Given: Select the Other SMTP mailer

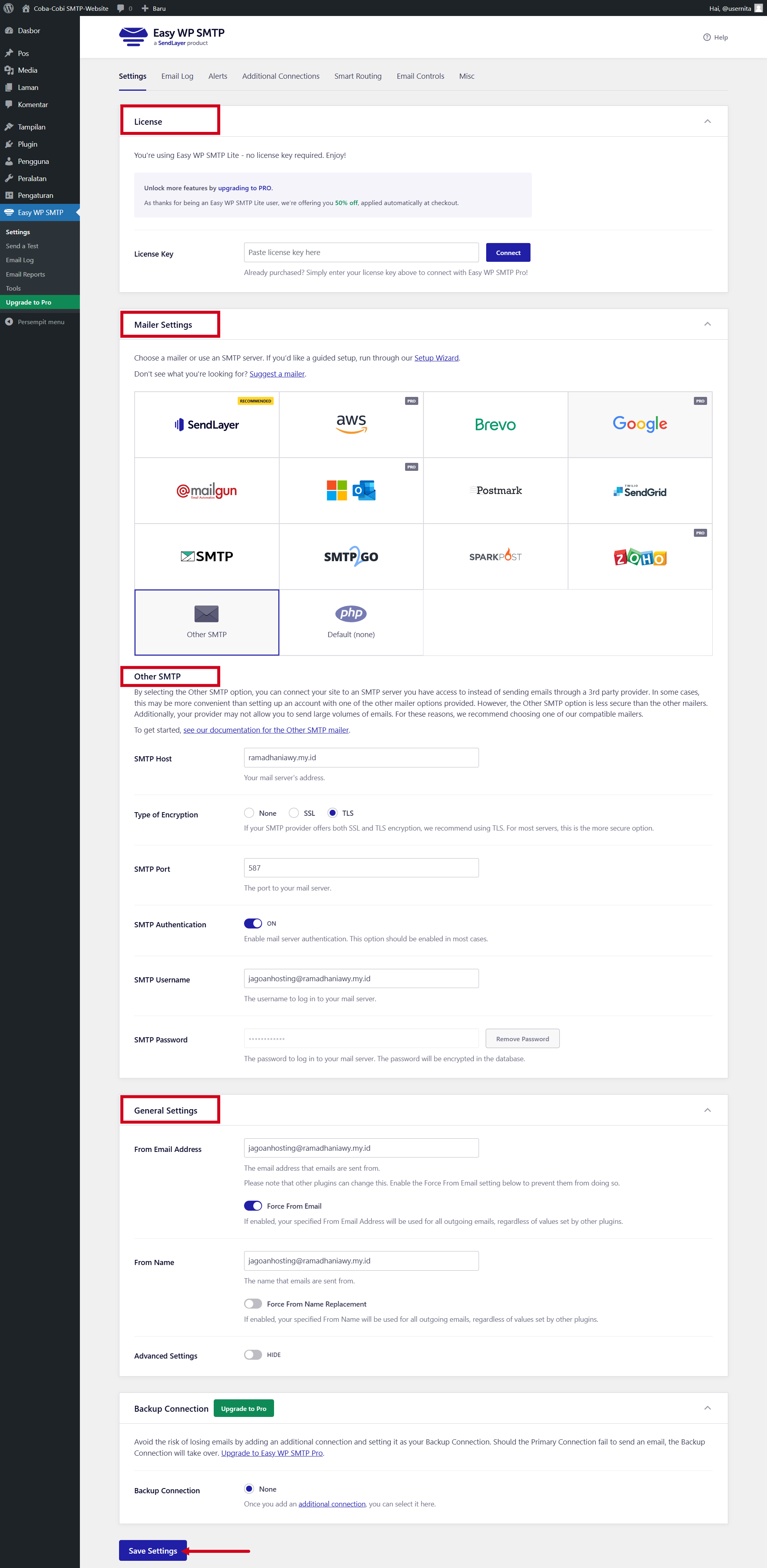Looking at the screenshot, I should pyautogui.click(x=207, y=622).
